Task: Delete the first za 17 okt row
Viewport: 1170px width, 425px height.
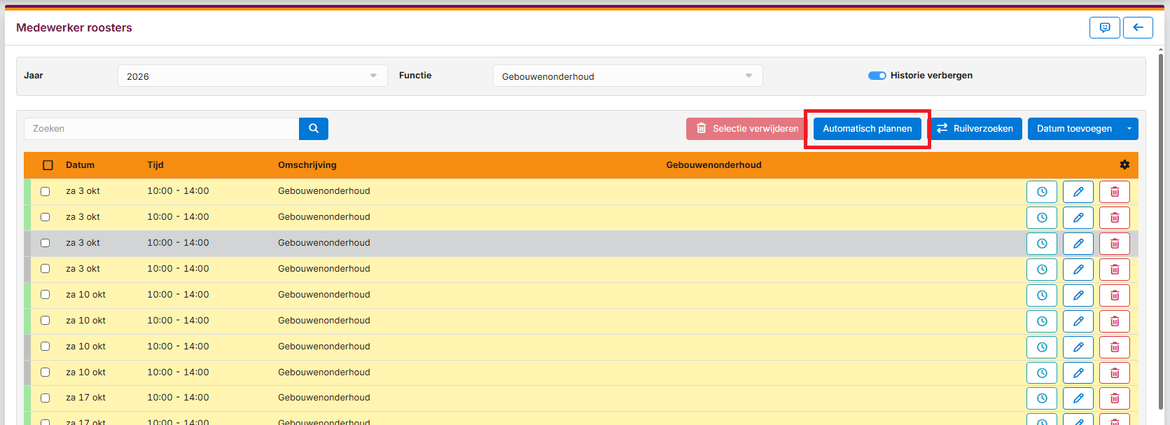Action: point(1115,398)
